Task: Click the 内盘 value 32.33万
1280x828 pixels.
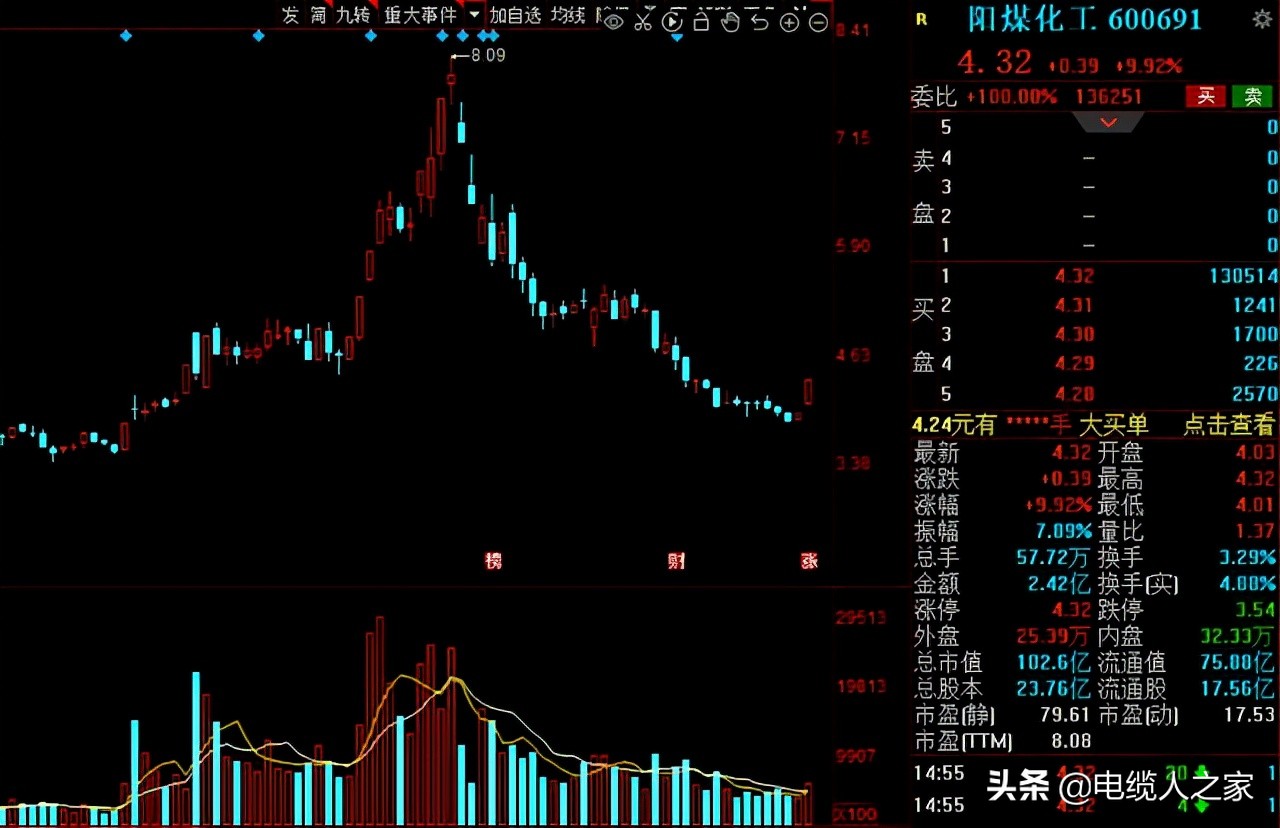Action: (1238, 635)
